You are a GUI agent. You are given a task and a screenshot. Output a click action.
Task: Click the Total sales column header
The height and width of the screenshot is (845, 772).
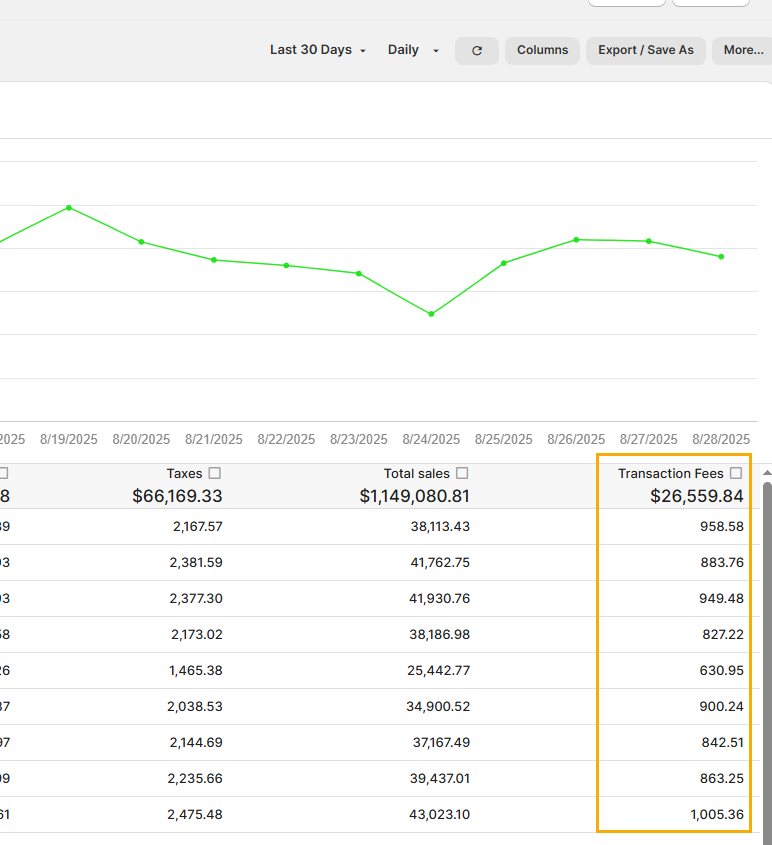pos(416,474)
